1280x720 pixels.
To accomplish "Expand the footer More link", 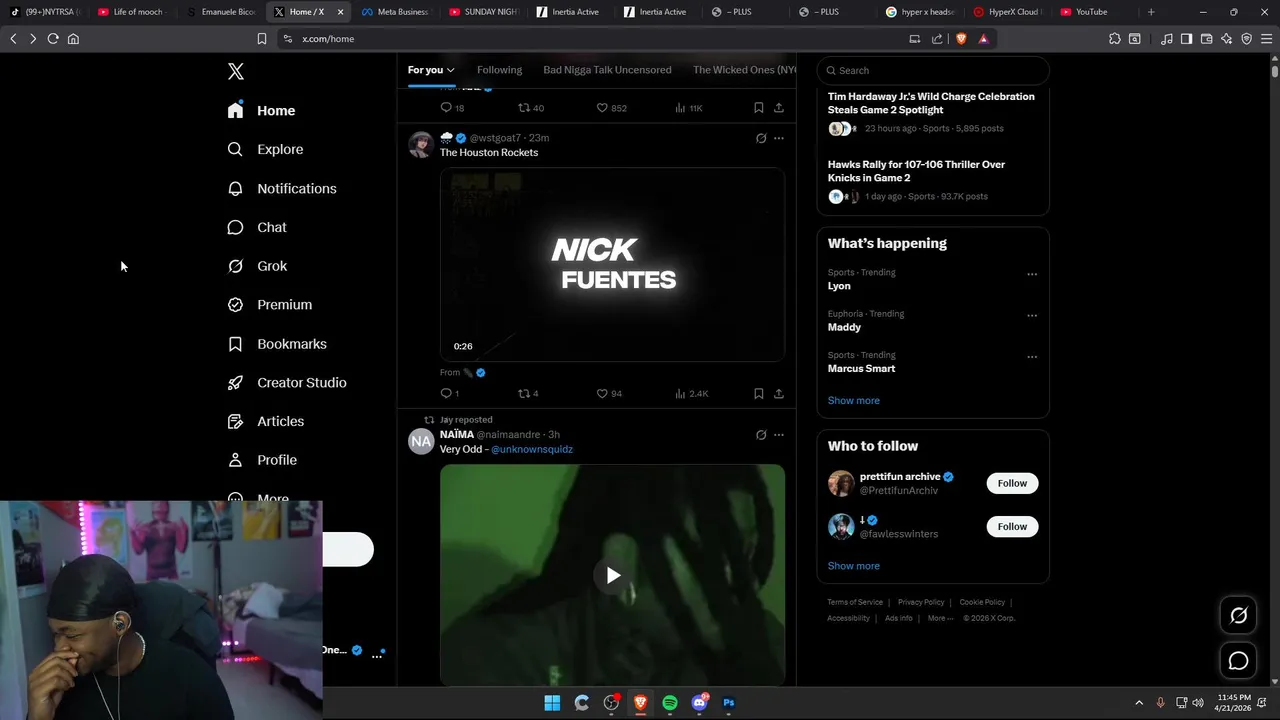I will pyautogui.click(x=940, y=618).
